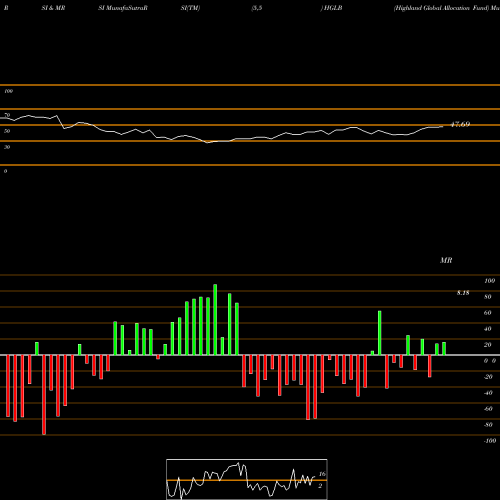Screen dimensions: 500x500
Task: Click the 0 label below the RSI panel
Action: pyautogui.click(x=5, y=171)
